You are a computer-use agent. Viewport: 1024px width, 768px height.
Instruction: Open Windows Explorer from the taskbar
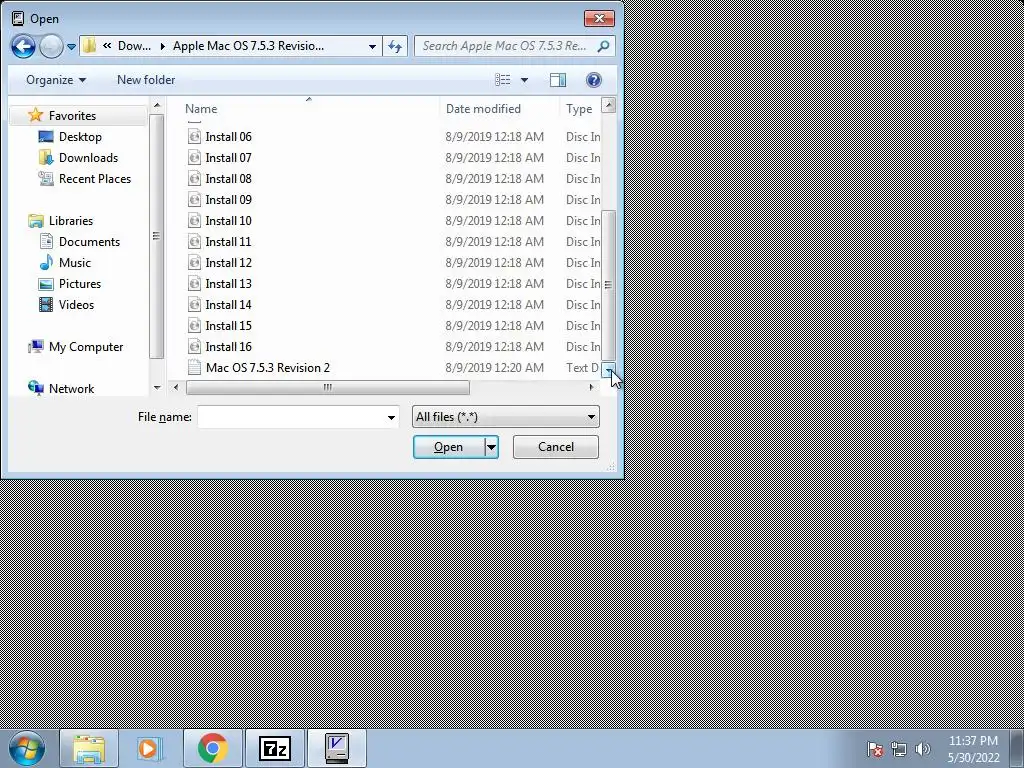pos(89,748)
